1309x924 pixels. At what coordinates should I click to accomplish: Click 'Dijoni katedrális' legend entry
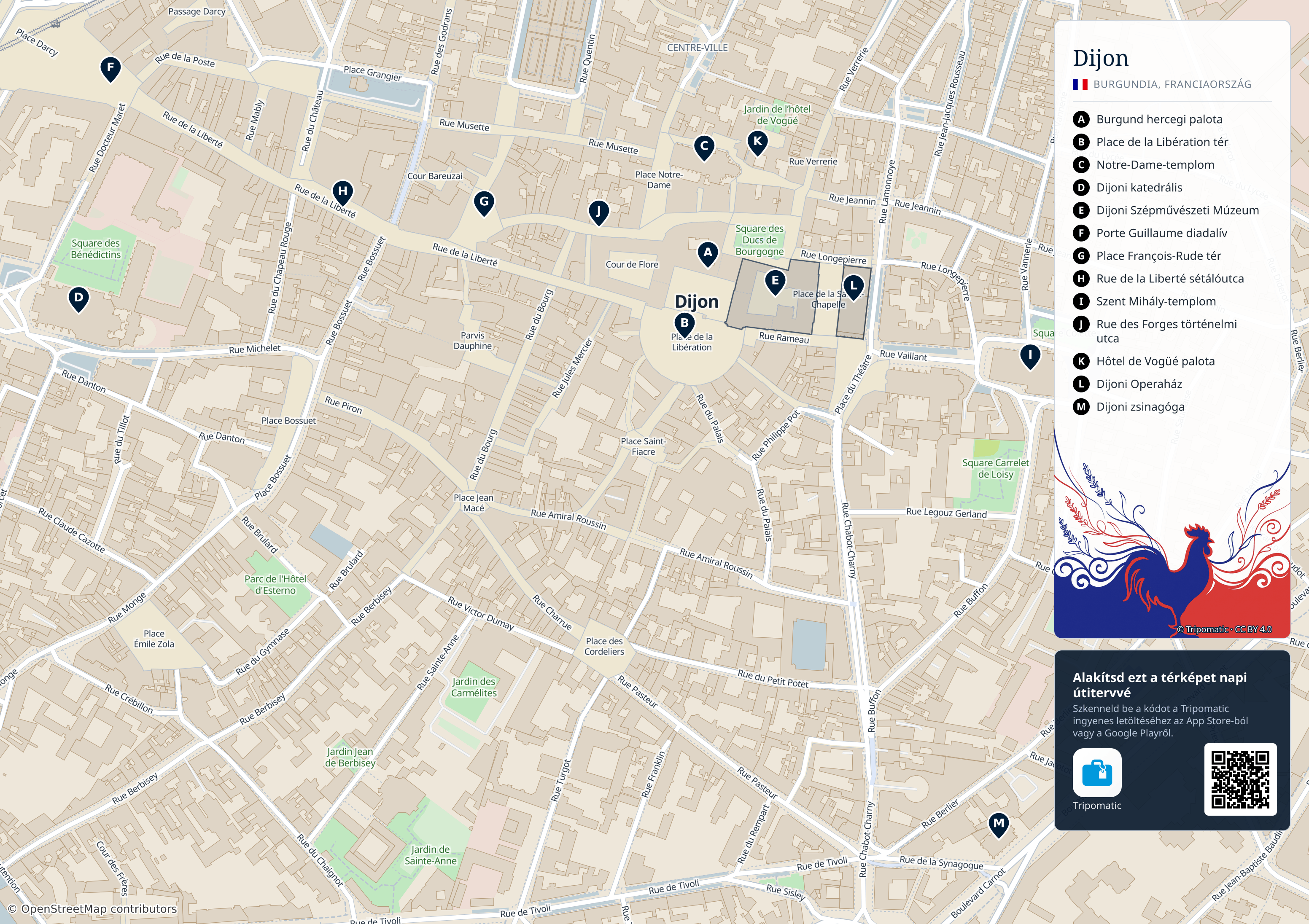pyautogui.click(x=1139, y=188)
